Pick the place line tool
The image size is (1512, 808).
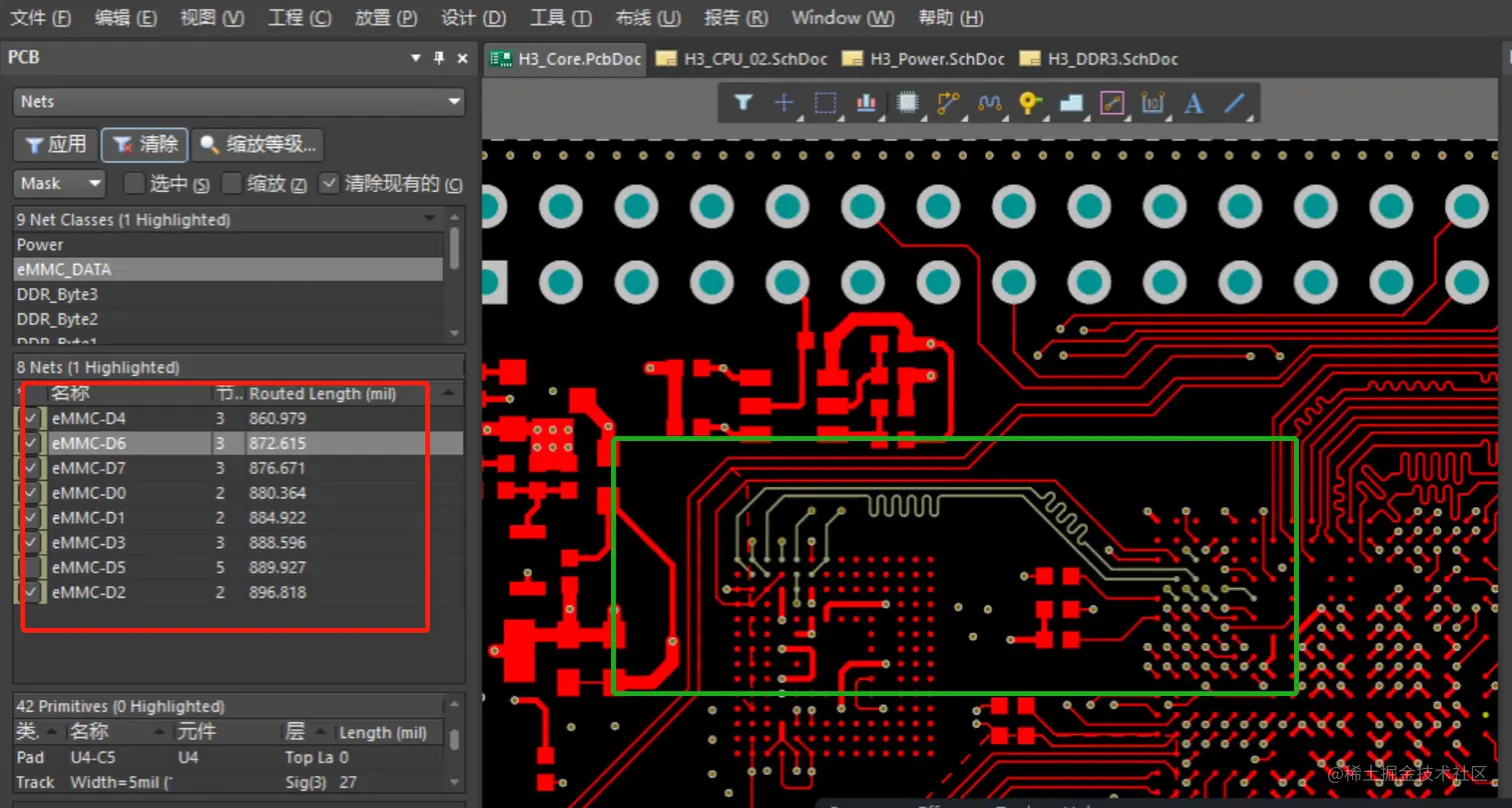1235,102
